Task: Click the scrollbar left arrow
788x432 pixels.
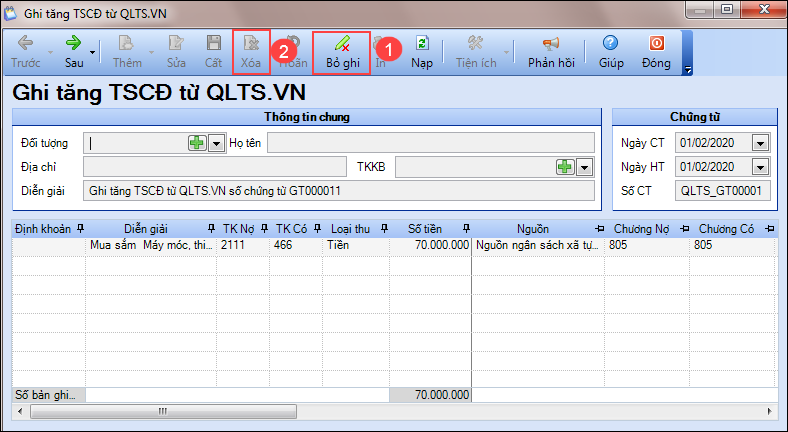Action: coord(20,411)
